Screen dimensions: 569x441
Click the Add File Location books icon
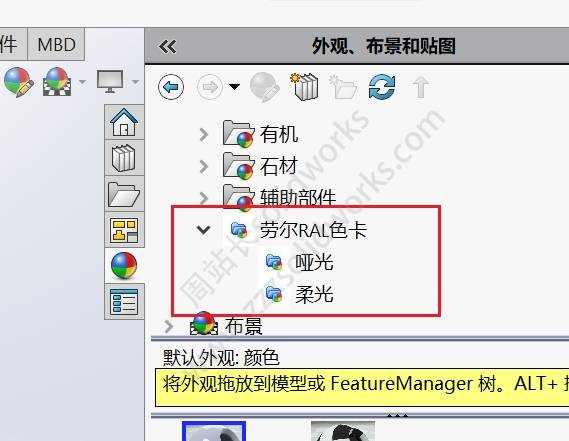coord(305,86)
